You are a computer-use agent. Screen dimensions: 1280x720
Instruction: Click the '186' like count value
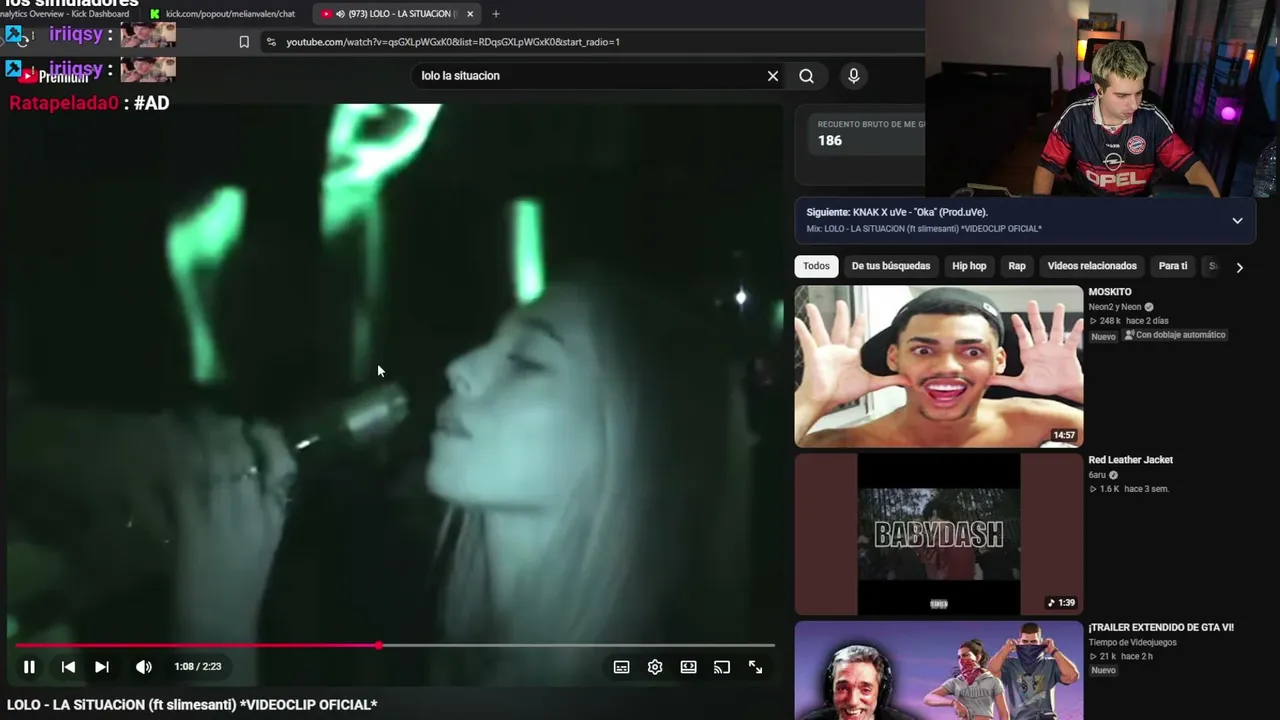click(830, 140)
